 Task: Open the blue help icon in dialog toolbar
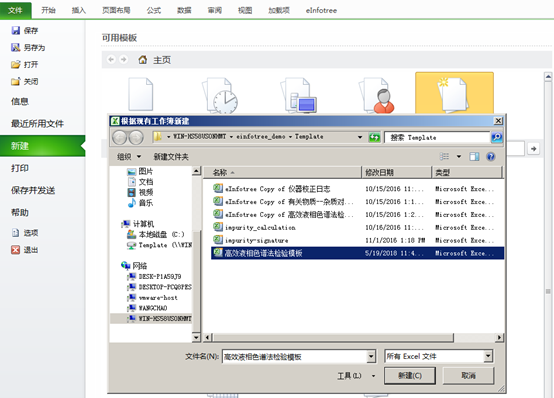[491, 156]
